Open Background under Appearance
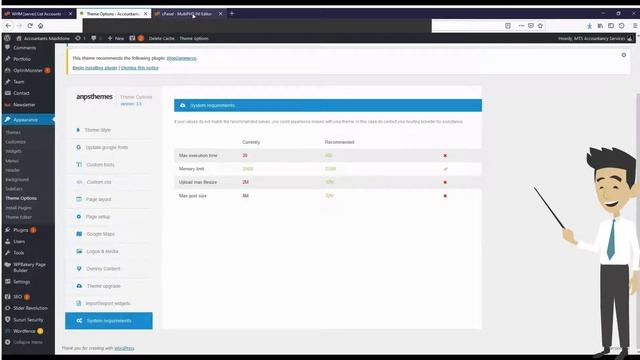This screenshot has width=640, height=360. pos(17,179)
